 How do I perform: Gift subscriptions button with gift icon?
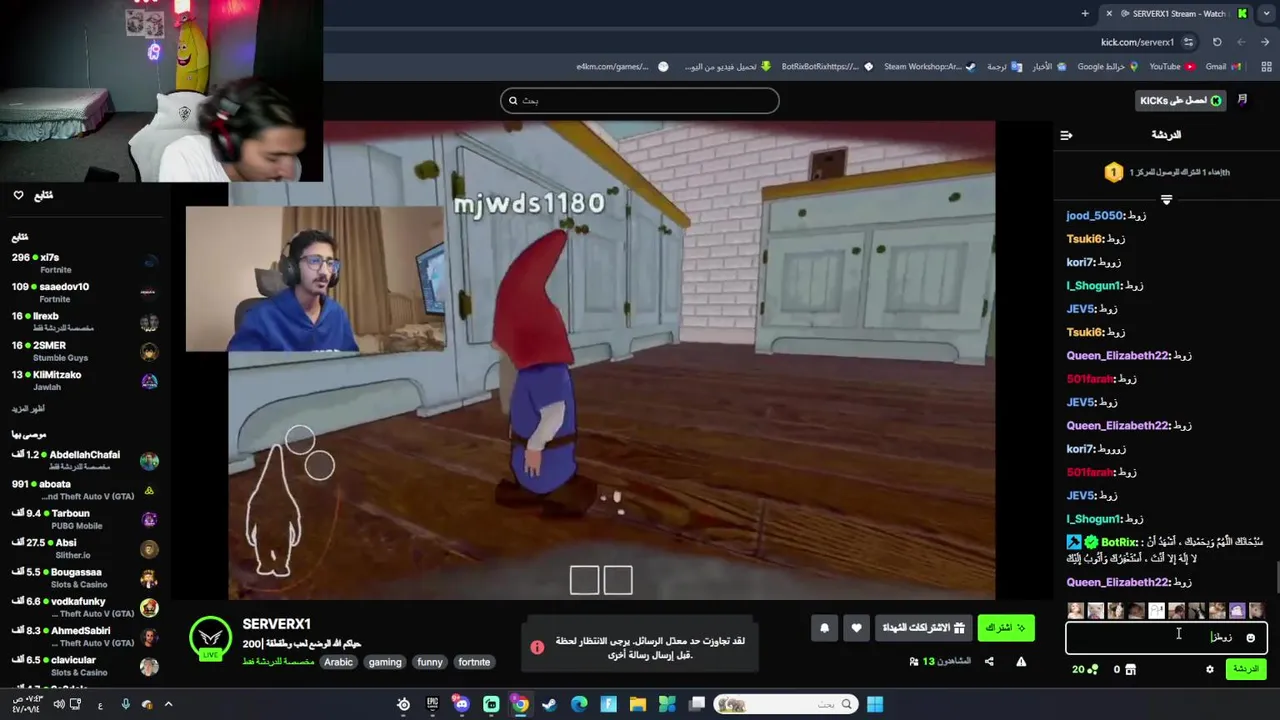pyautogui.click(x=923, y=628)
